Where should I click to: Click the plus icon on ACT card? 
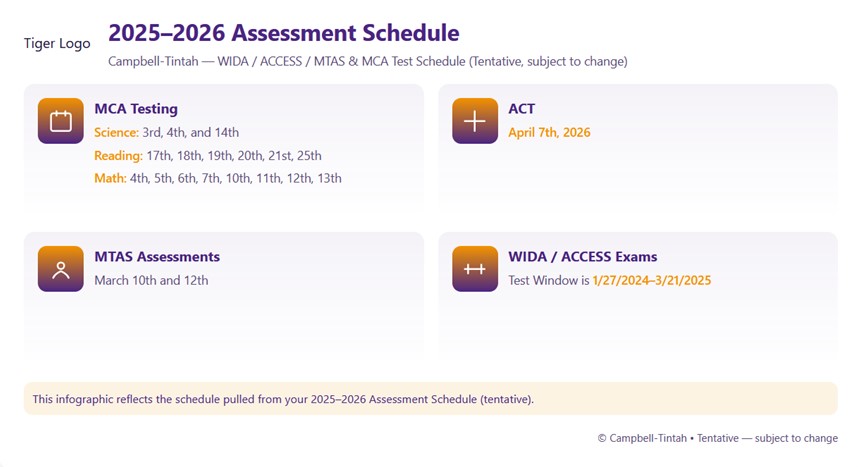pyautogui.click(x=474, y=121)
